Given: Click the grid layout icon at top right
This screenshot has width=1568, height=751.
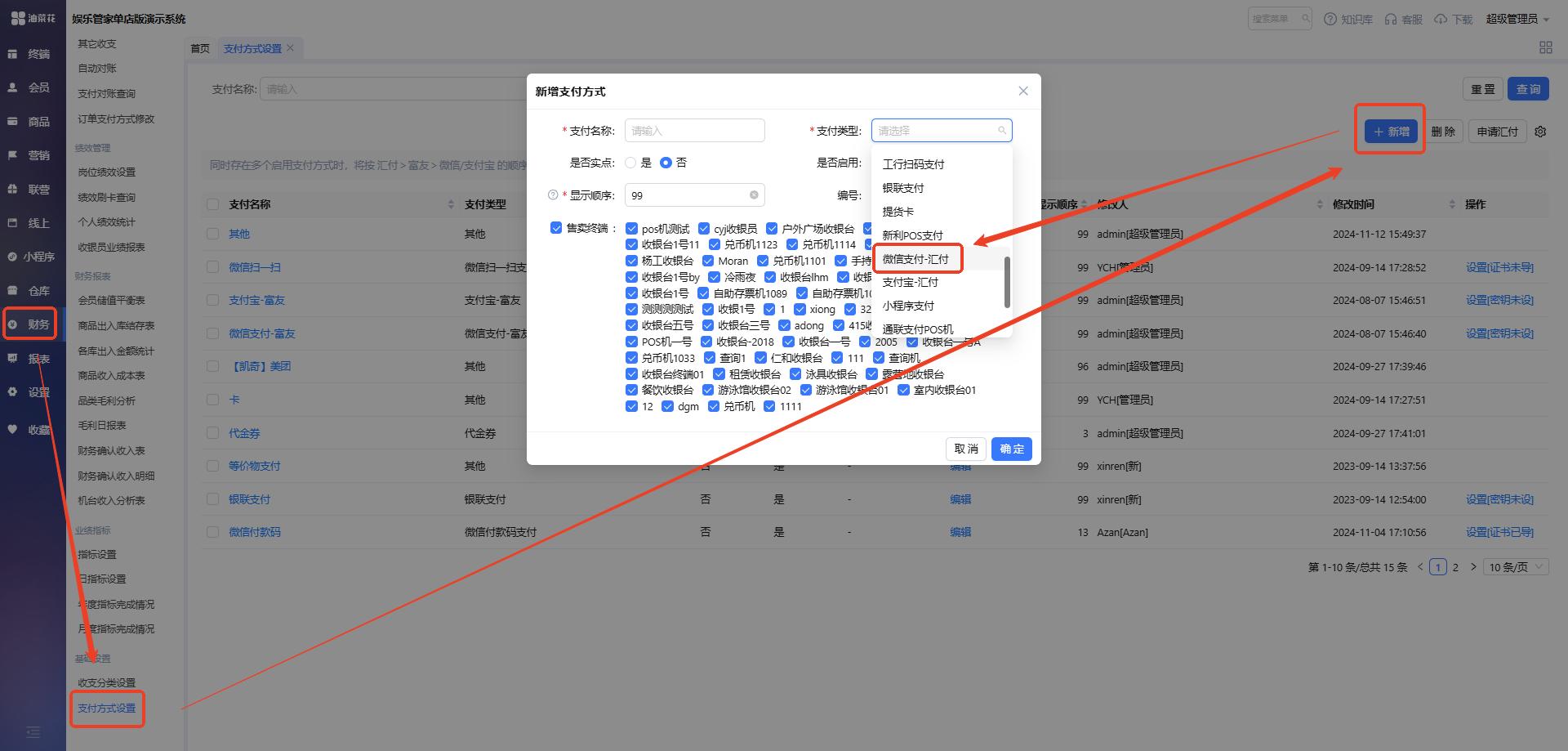Looking at the screenshot, I should click(1545, 47).
